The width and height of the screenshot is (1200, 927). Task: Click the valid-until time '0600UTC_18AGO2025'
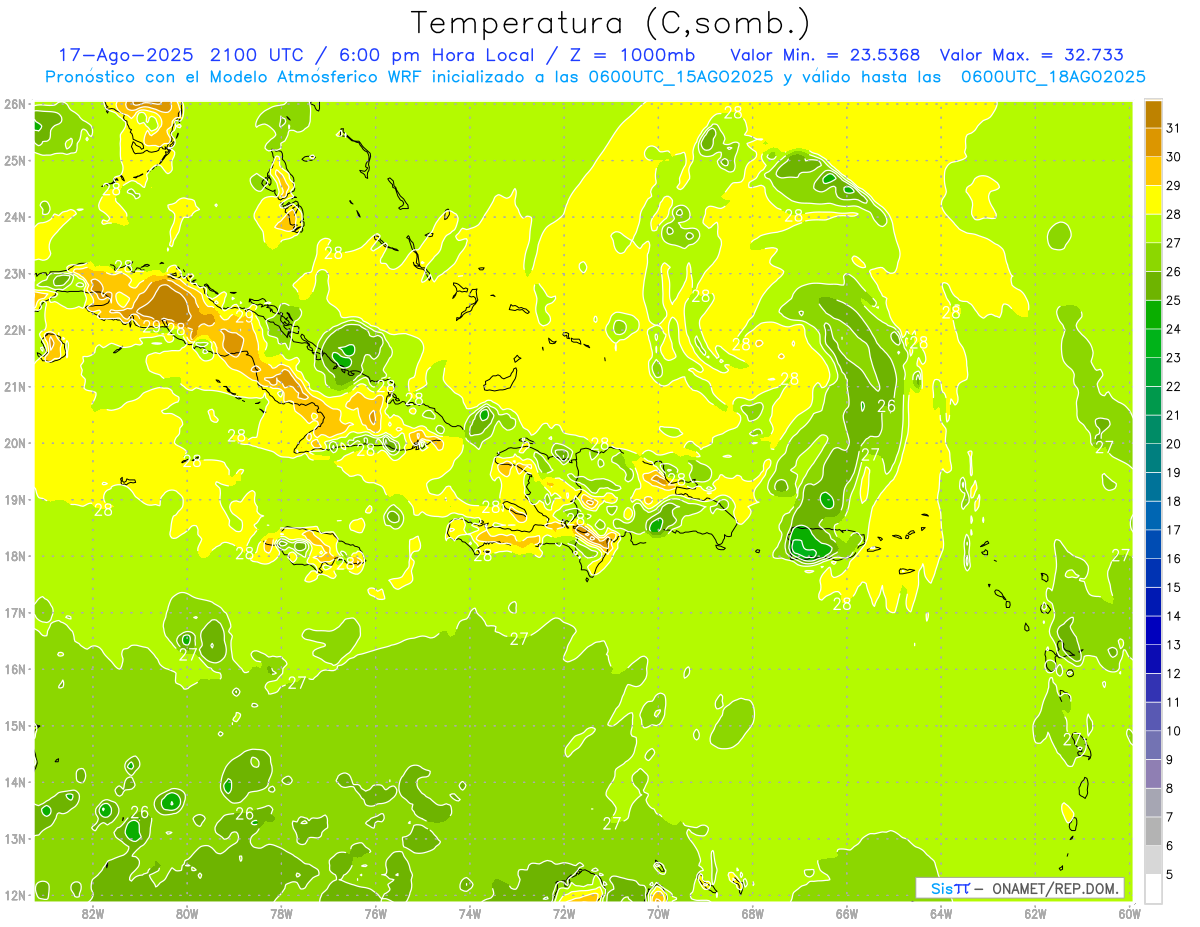[1053, 77]
